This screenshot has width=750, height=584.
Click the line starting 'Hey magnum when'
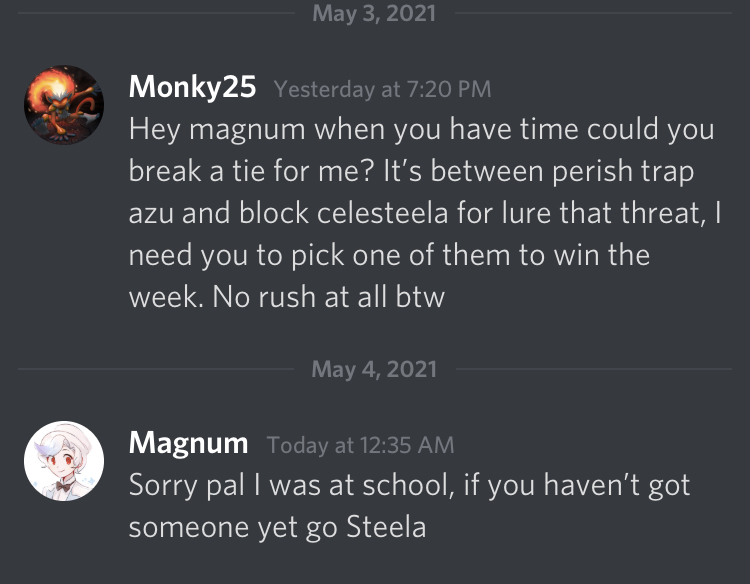[x=421, y=130]
